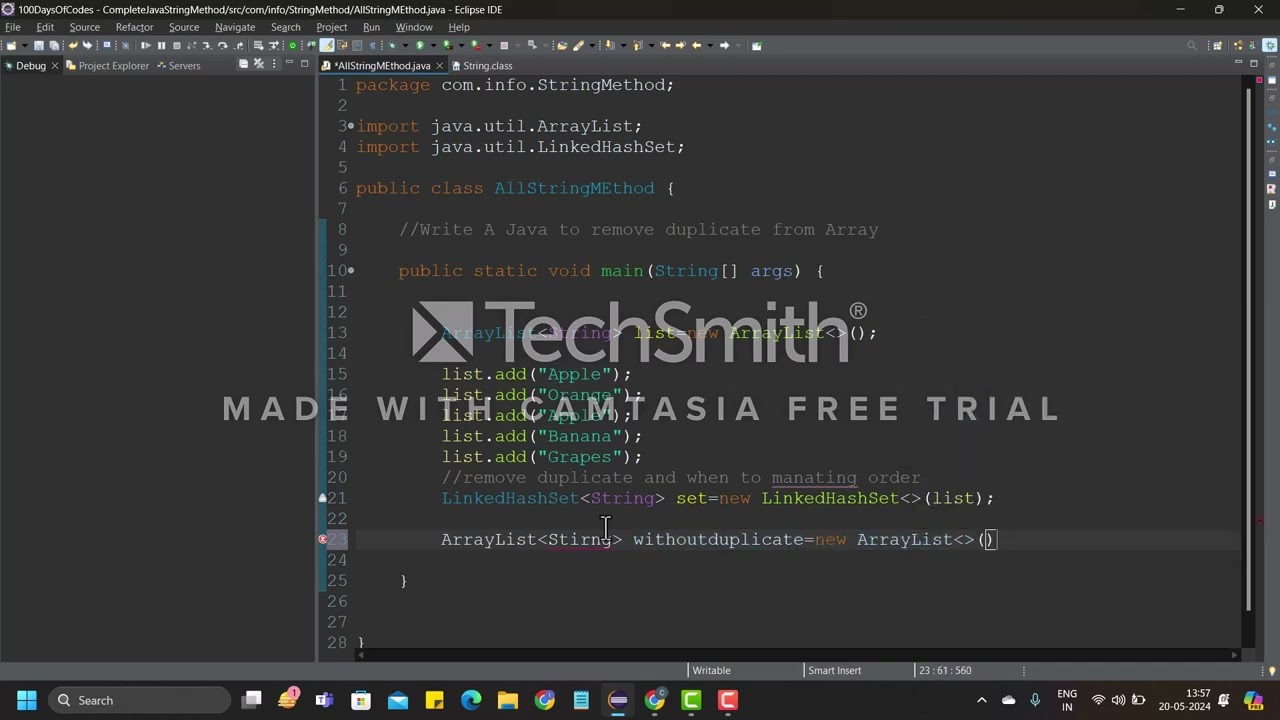1280x720 pixels.
Task: Open the Source menu
Action: [x=84, y=27]
